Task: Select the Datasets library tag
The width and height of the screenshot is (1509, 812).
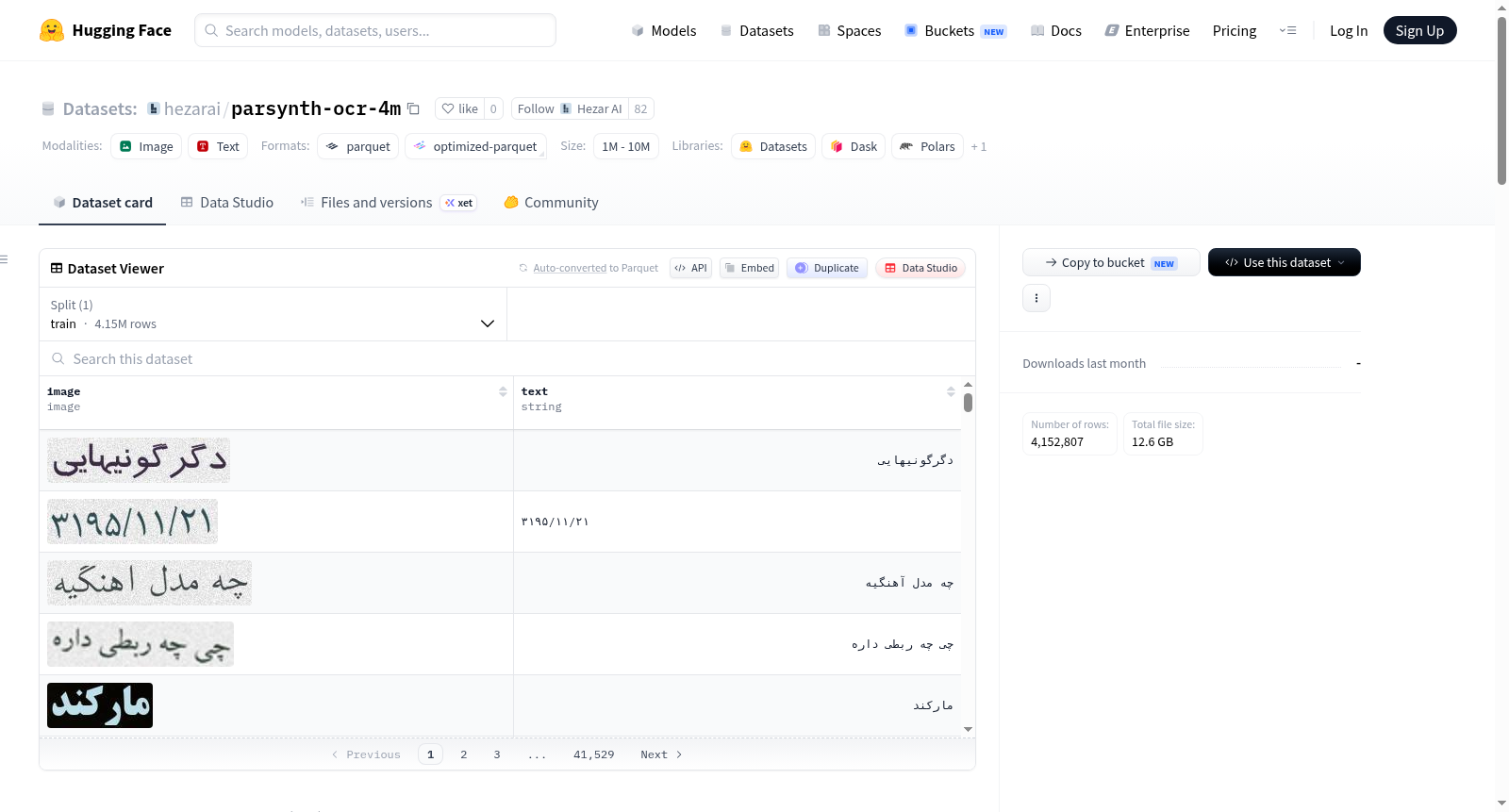Action: (x=773, y=146)
